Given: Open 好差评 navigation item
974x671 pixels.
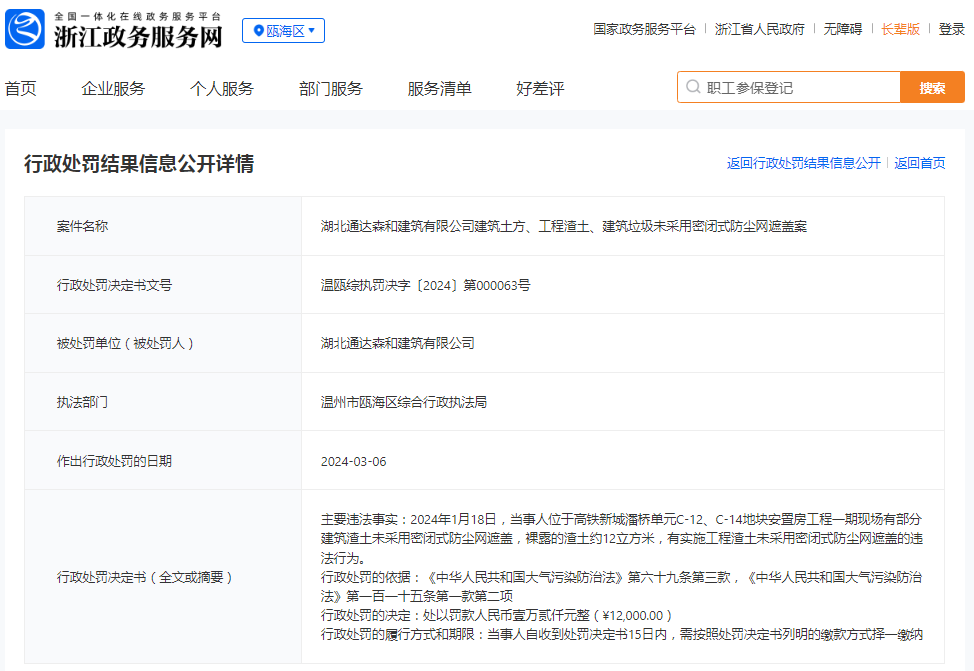Looking at the screenshot, I should click(540, 89).
